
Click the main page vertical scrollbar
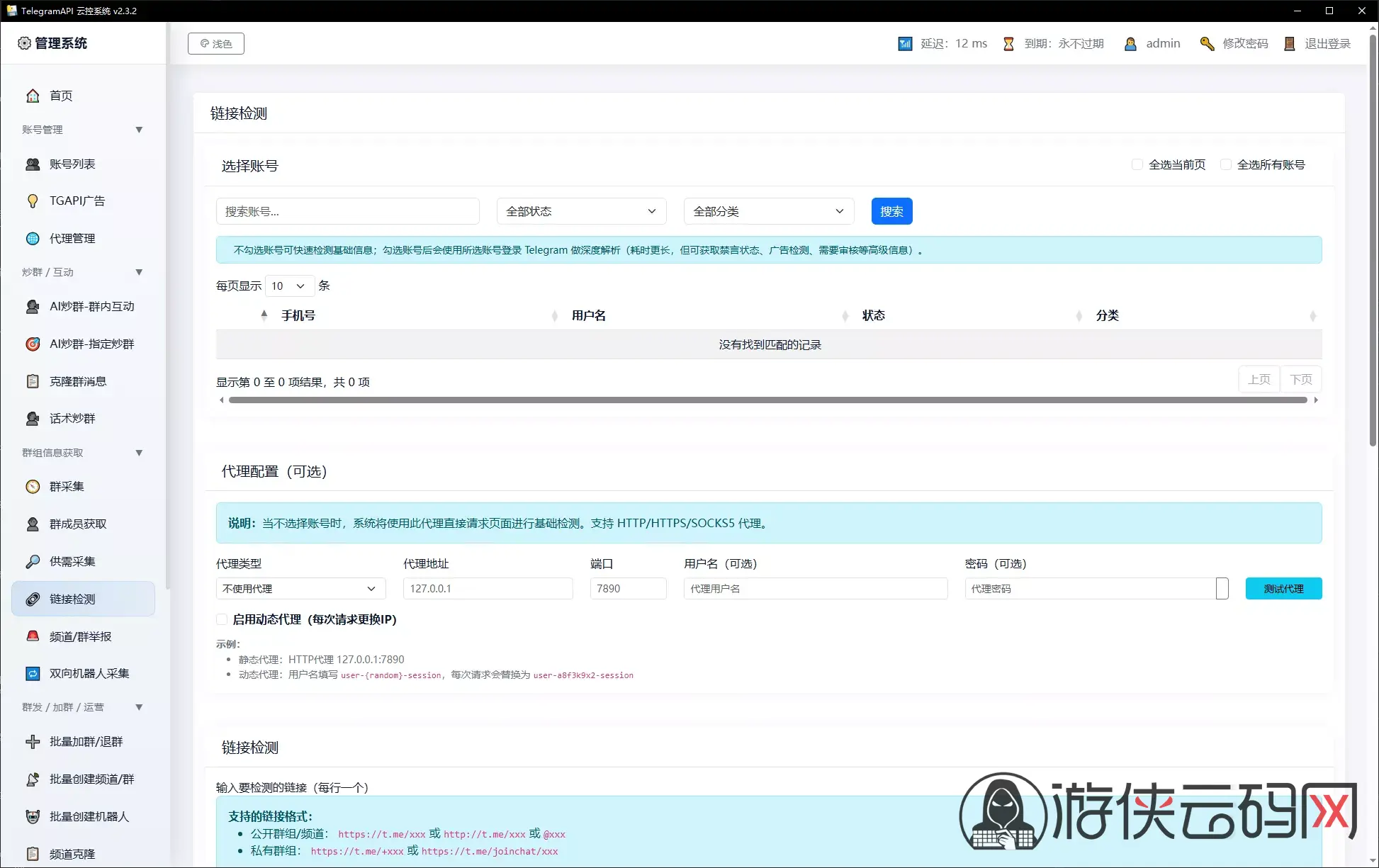(1373, 241)
